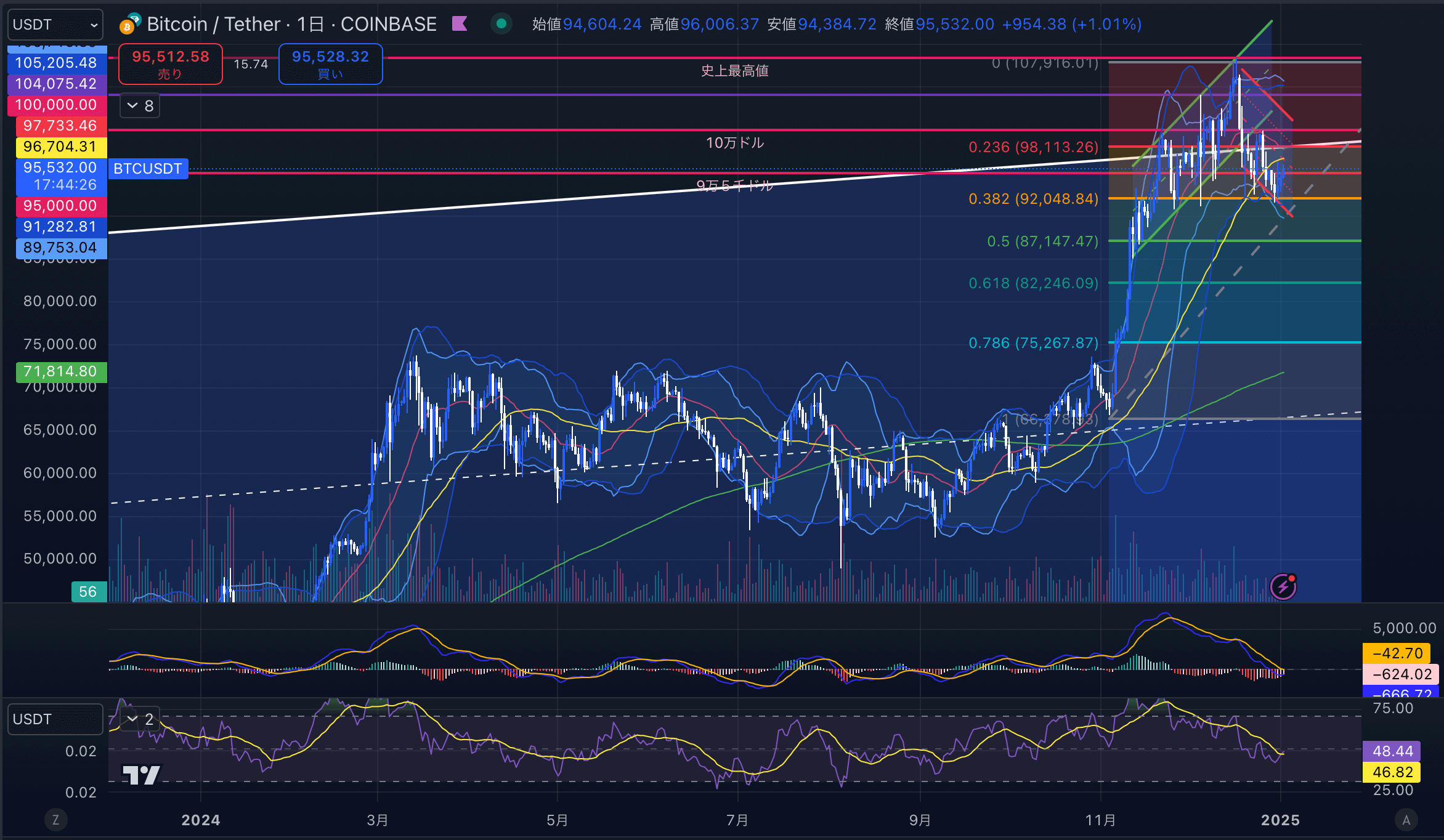Click the 91,282.81 price label
The height and width of the screenshot is (840, 1444).
[60, 227]
